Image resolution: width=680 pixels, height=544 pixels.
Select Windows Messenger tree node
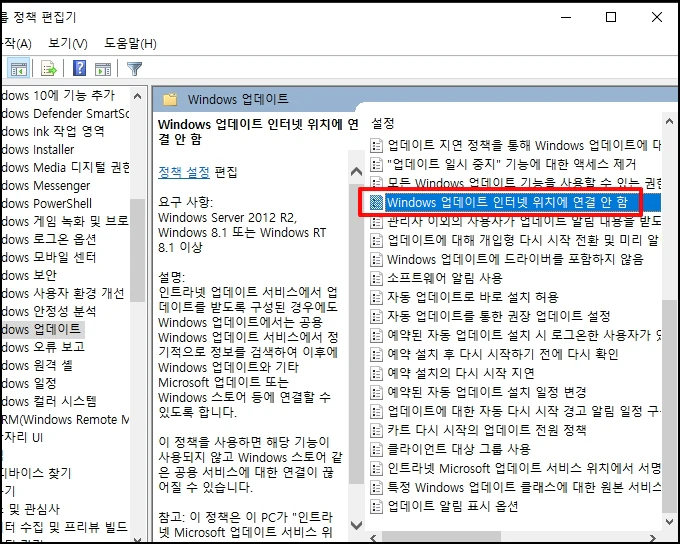tap(45, 186)
